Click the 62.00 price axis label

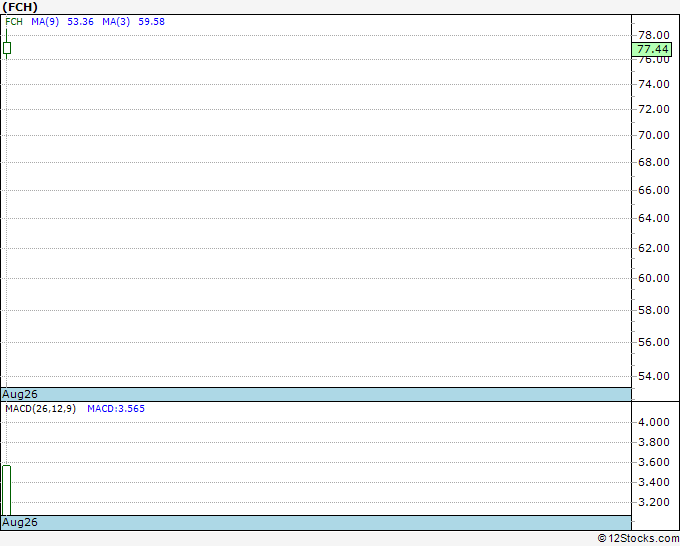click(x=654, y=248)
